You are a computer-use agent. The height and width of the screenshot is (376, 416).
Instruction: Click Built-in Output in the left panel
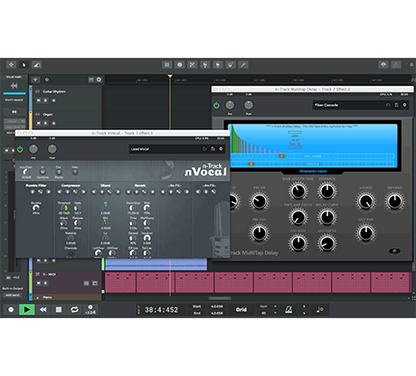coord(13,288)
